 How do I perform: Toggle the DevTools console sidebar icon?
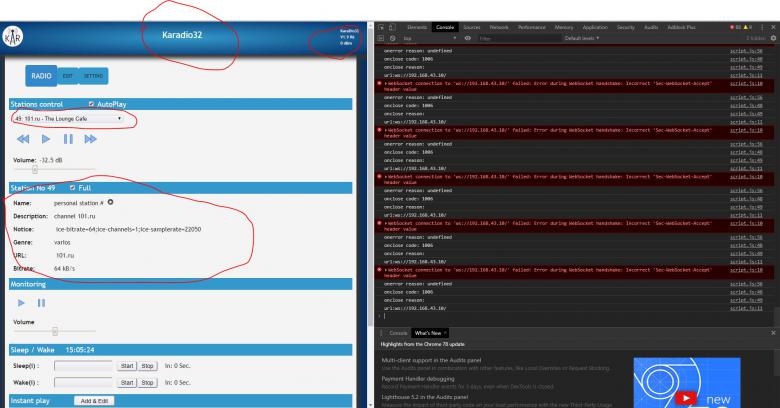(x=381, y=38)
